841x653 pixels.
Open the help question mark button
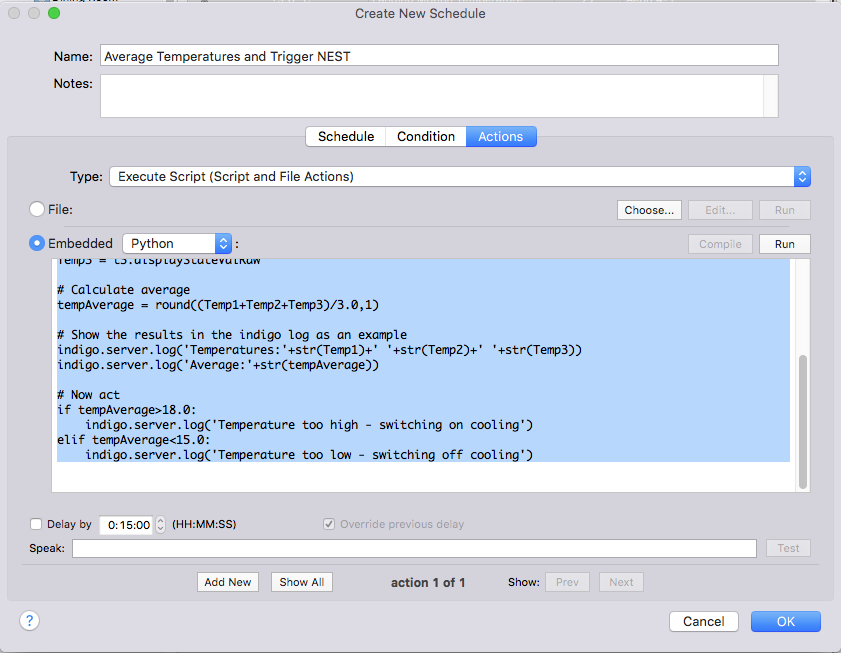29,621
